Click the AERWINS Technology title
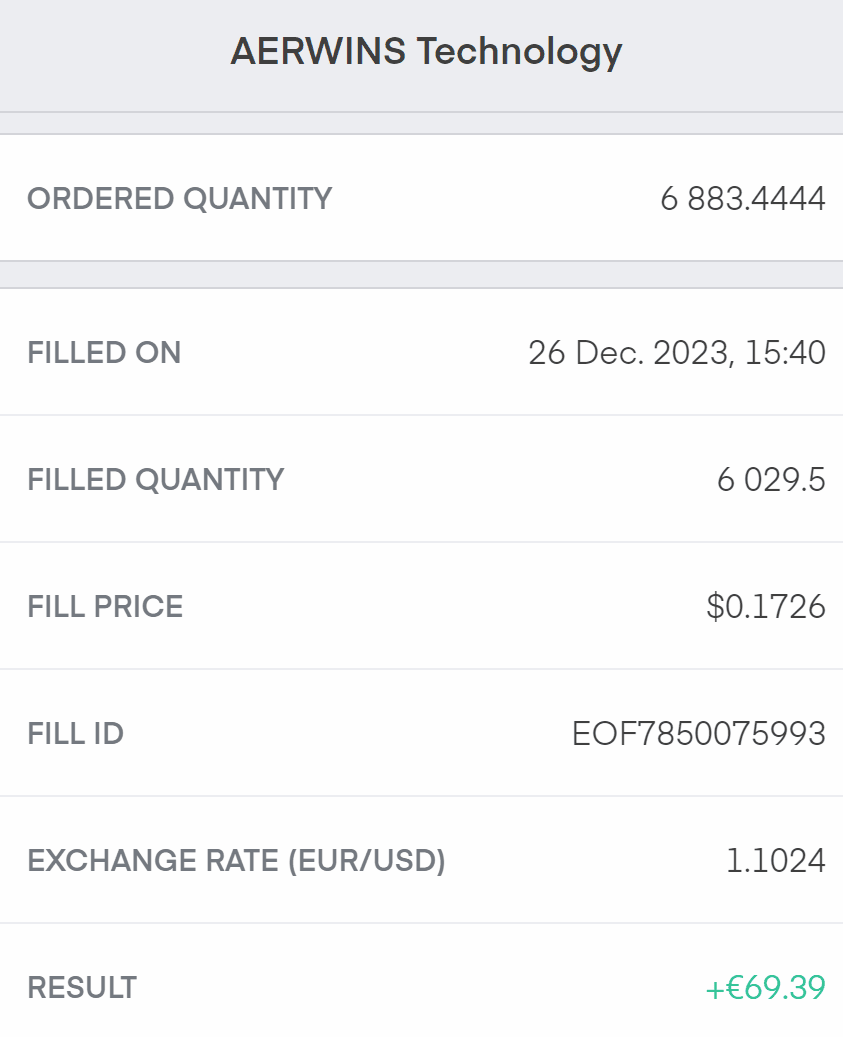The width and height of the screenshot is (843, 1037). [x=426, y=51]
